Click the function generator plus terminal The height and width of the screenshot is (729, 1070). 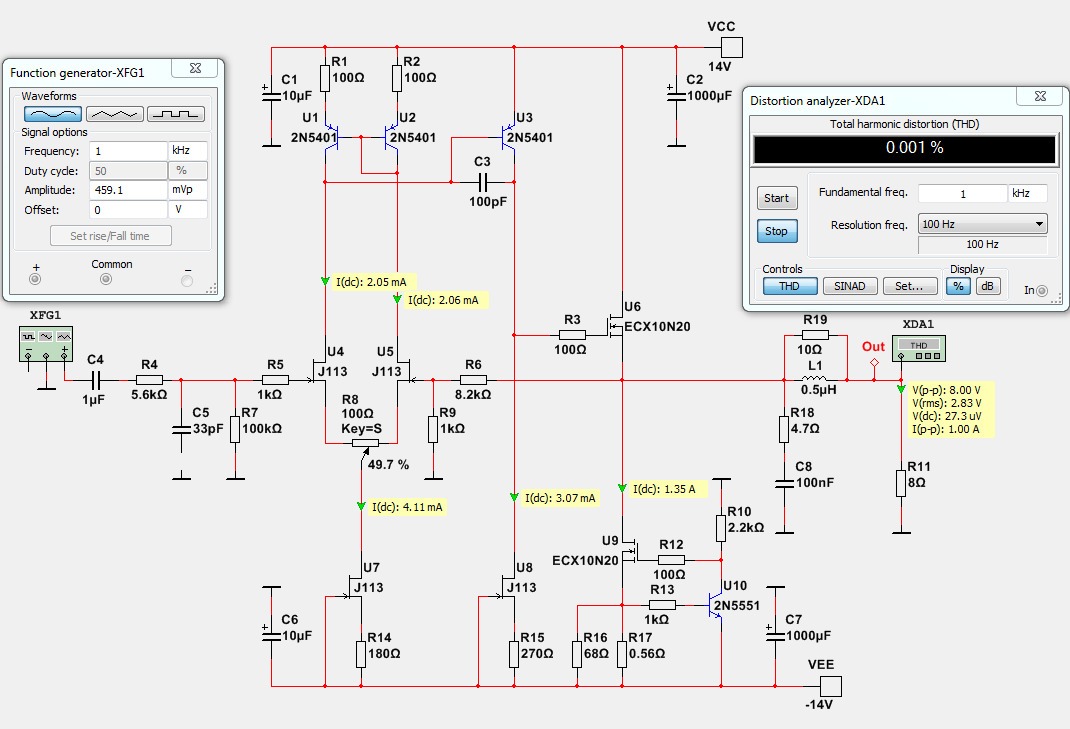pos(35,279)
